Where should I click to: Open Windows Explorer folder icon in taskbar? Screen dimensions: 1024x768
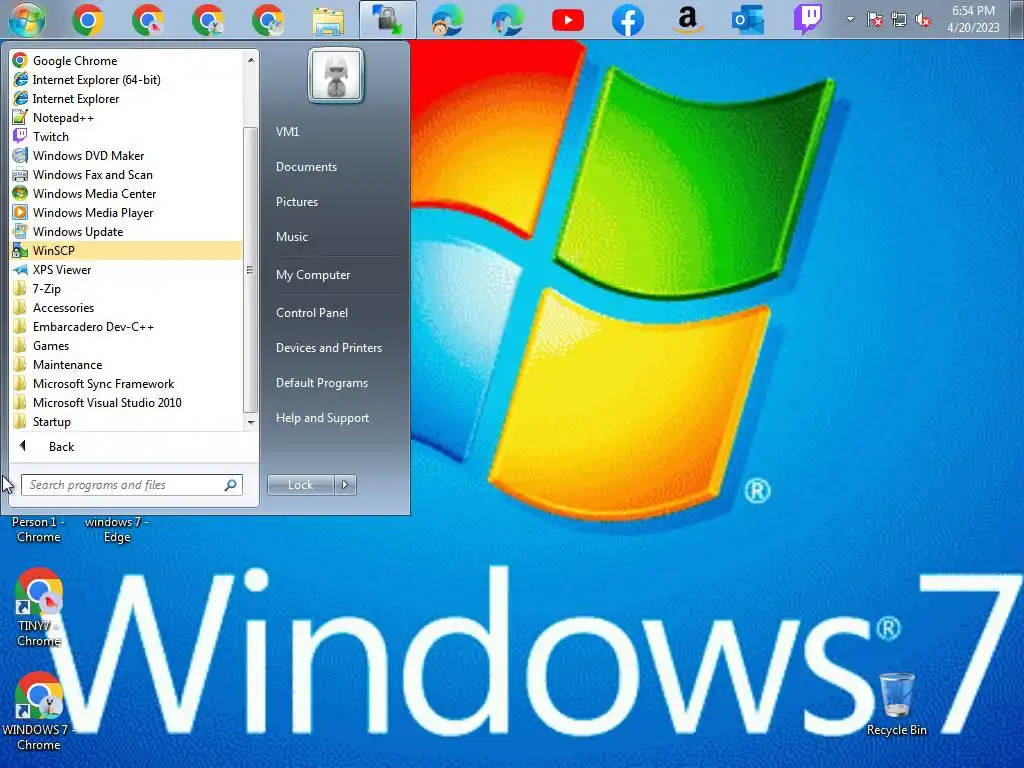click(x=328, y=20)
